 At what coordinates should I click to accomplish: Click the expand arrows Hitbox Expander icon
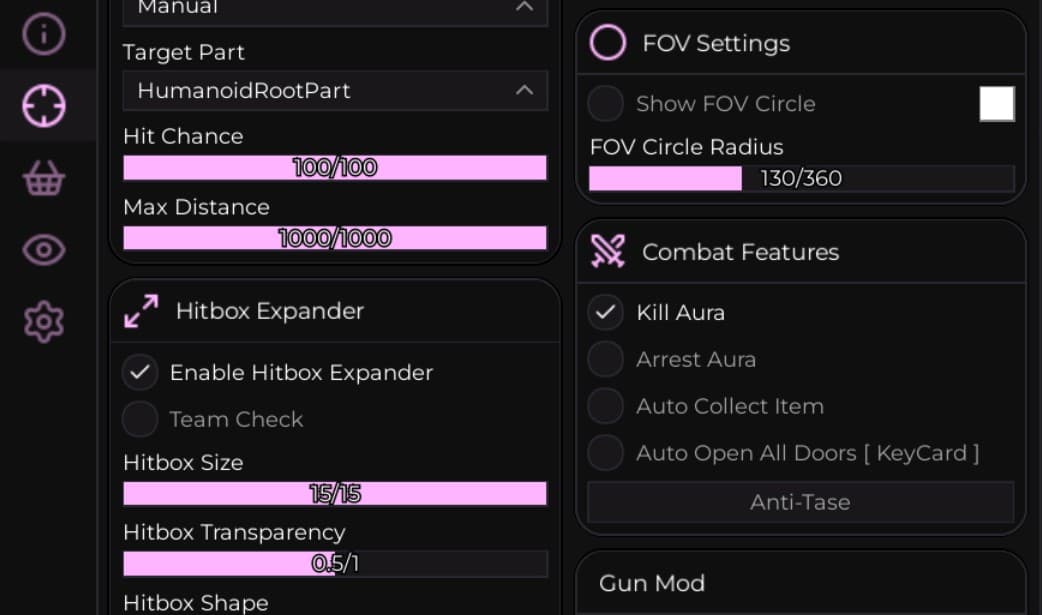140,311
